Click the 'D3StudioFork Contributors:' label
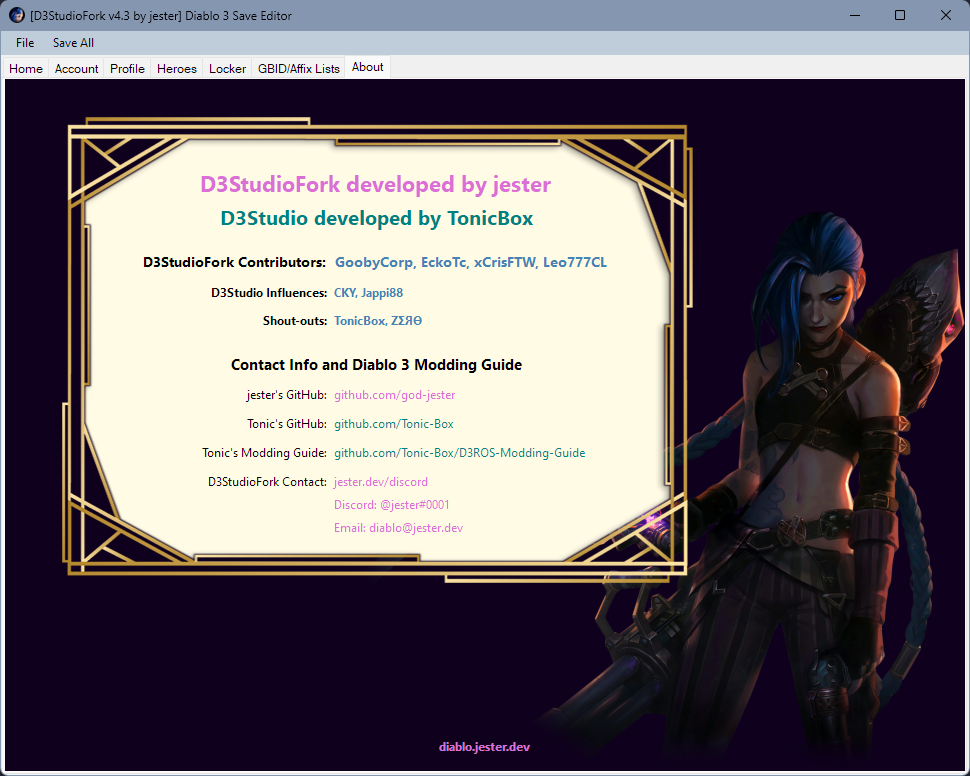Viewport: 970px width, 776px height. (234, 262)
